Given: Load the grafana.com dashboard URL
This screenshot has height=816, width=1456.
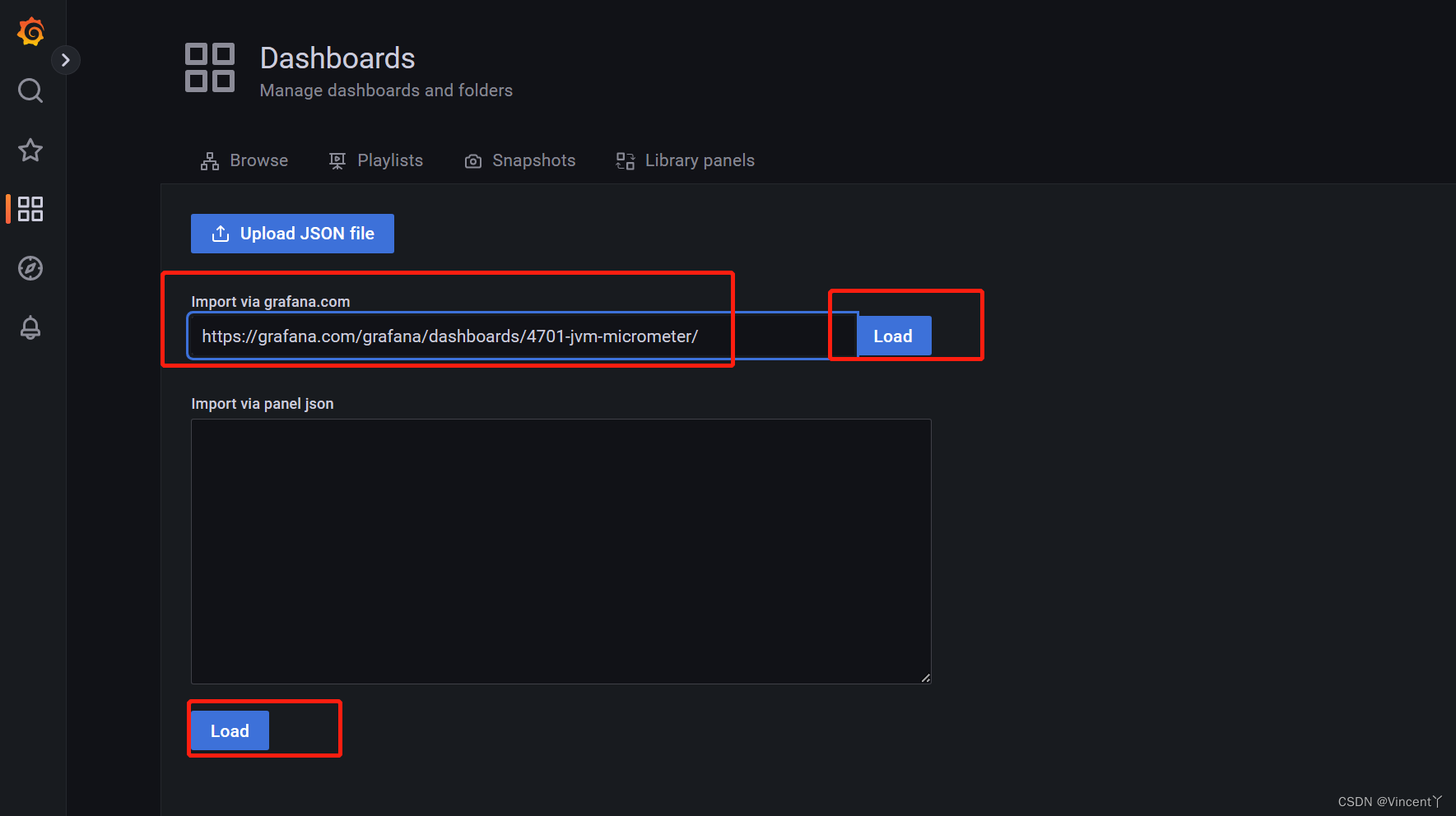Looking at the screenshot, I should click(x=894, y=336).
